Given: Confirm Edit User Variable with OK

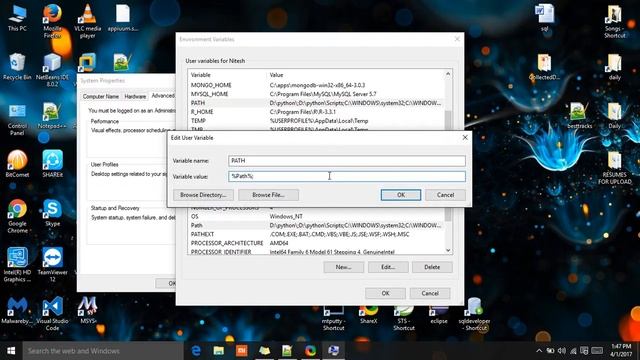Looking at the screenshot, I should coord(401,195).
